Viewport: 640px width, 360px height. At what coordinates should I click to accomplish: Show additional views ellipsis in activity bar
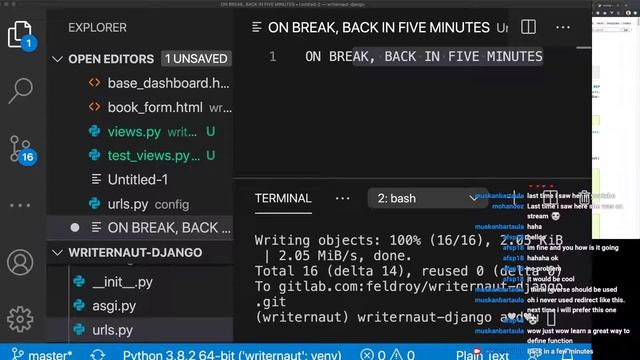[x=20, y=205]
